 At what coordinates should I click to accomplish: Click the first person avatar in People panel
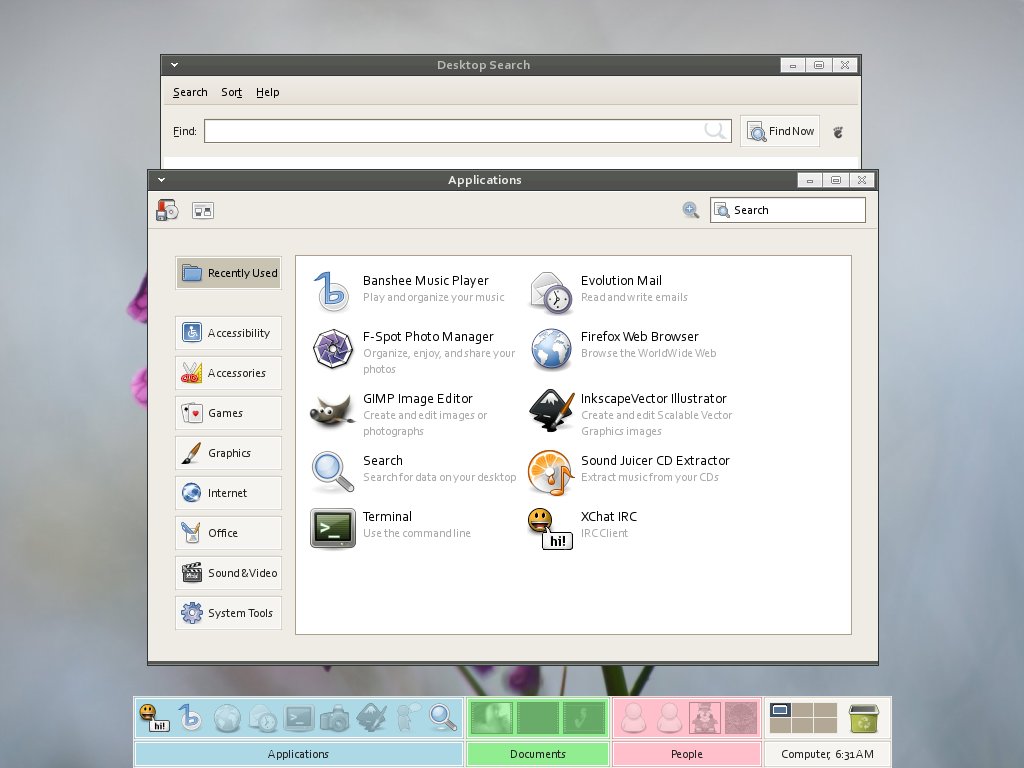click(633, 718)
